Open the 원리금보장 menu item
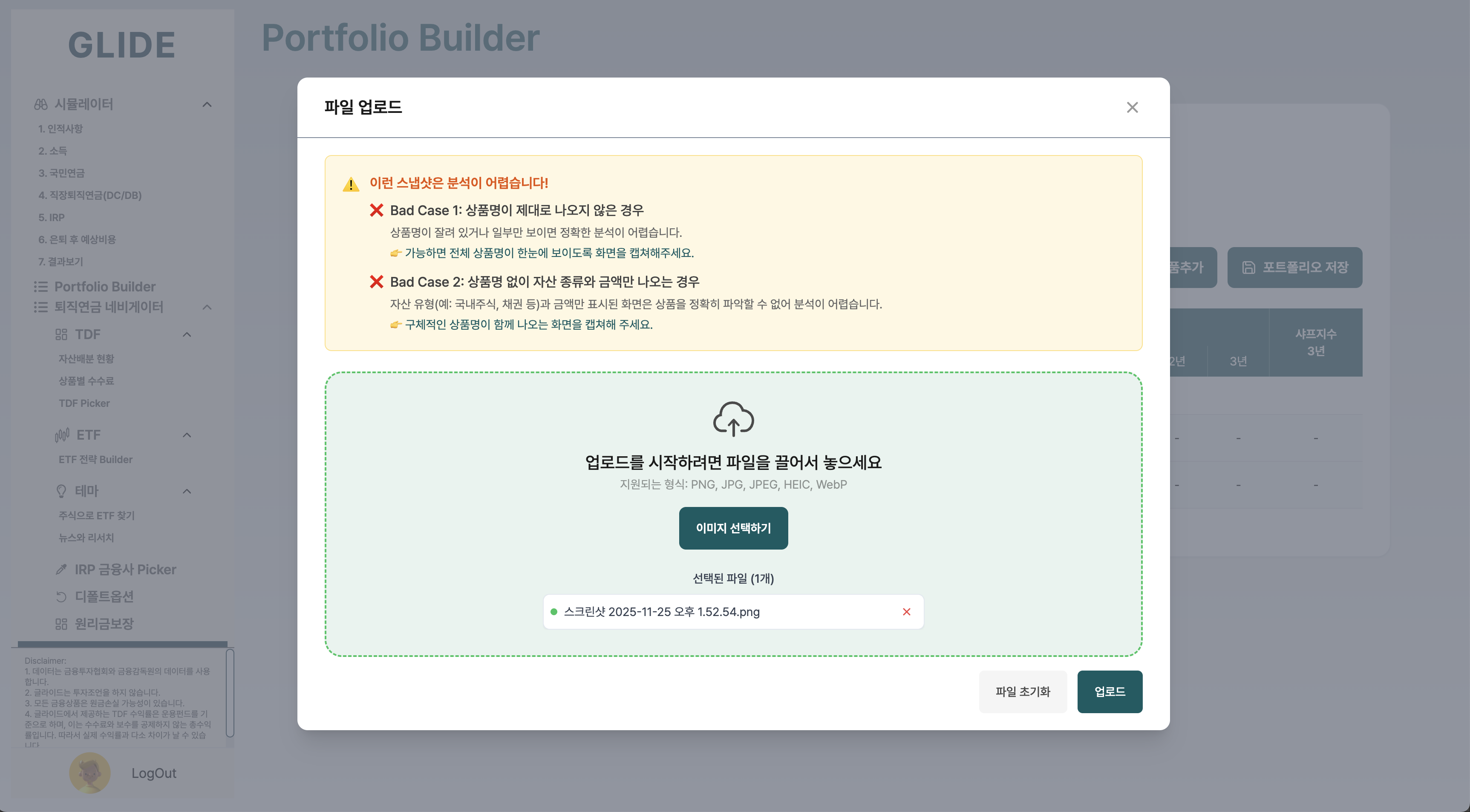 click(x=104, y=624)
